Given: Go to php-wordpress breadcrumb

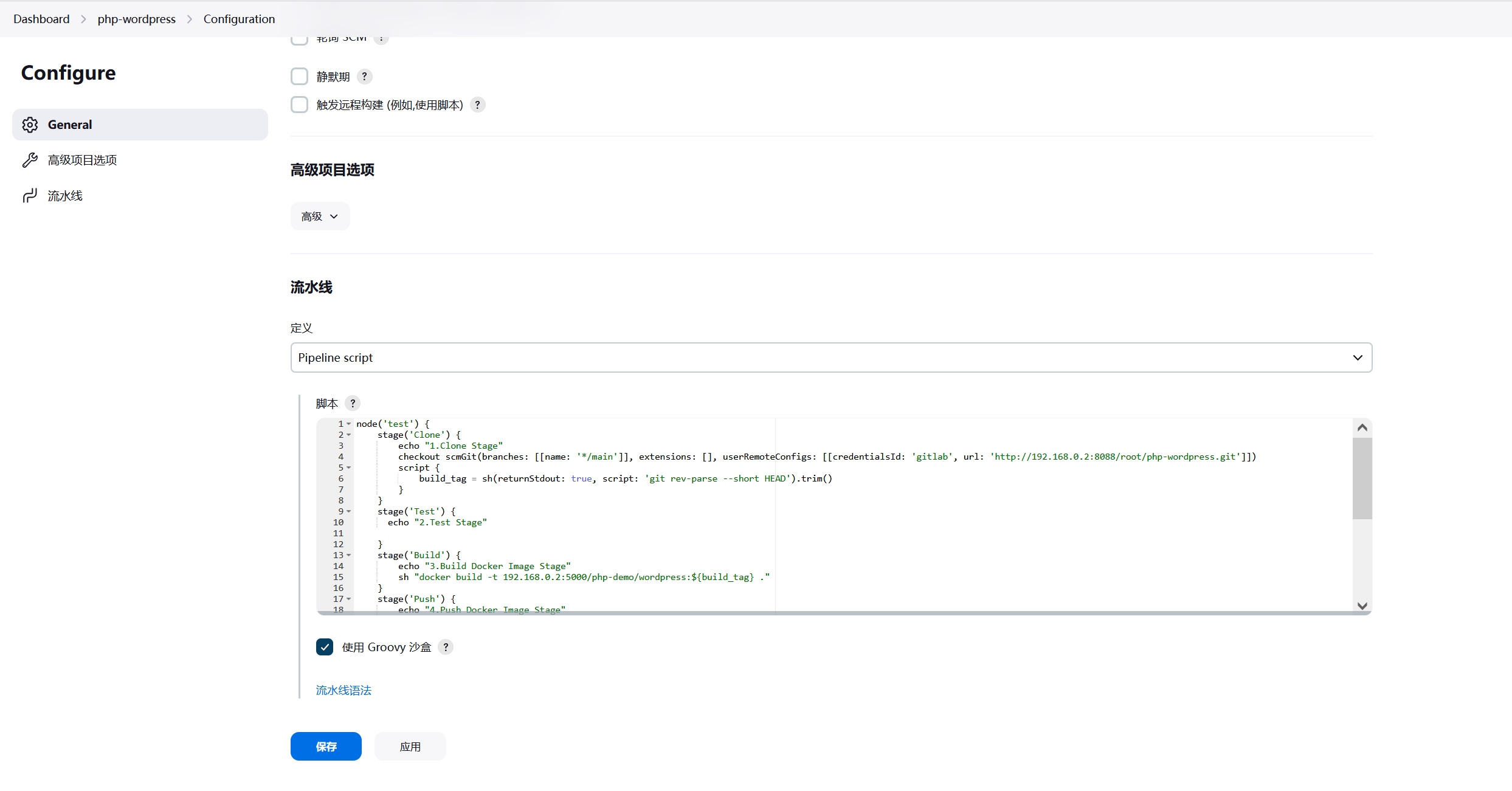Looking at the screenshot, I should [x=136, y=19].
